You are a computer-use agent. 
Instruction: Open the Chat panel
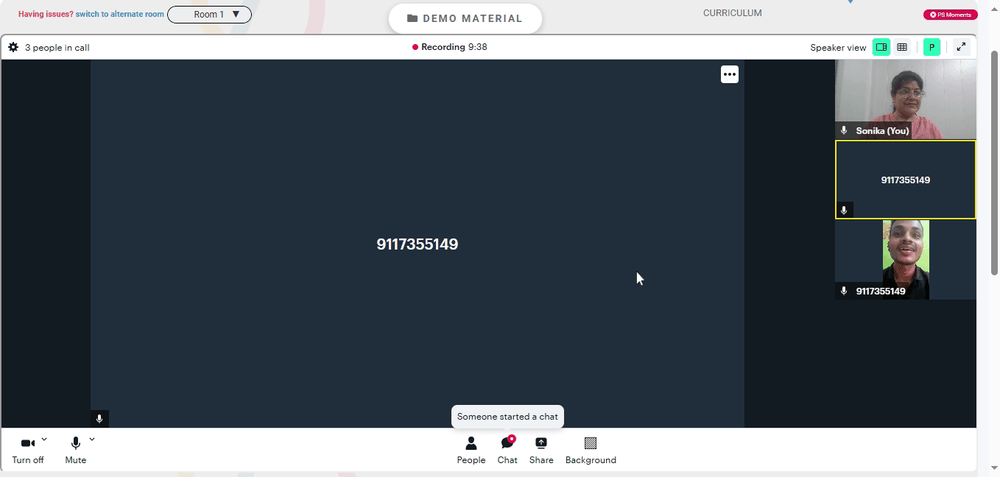[x=508, y=450]
